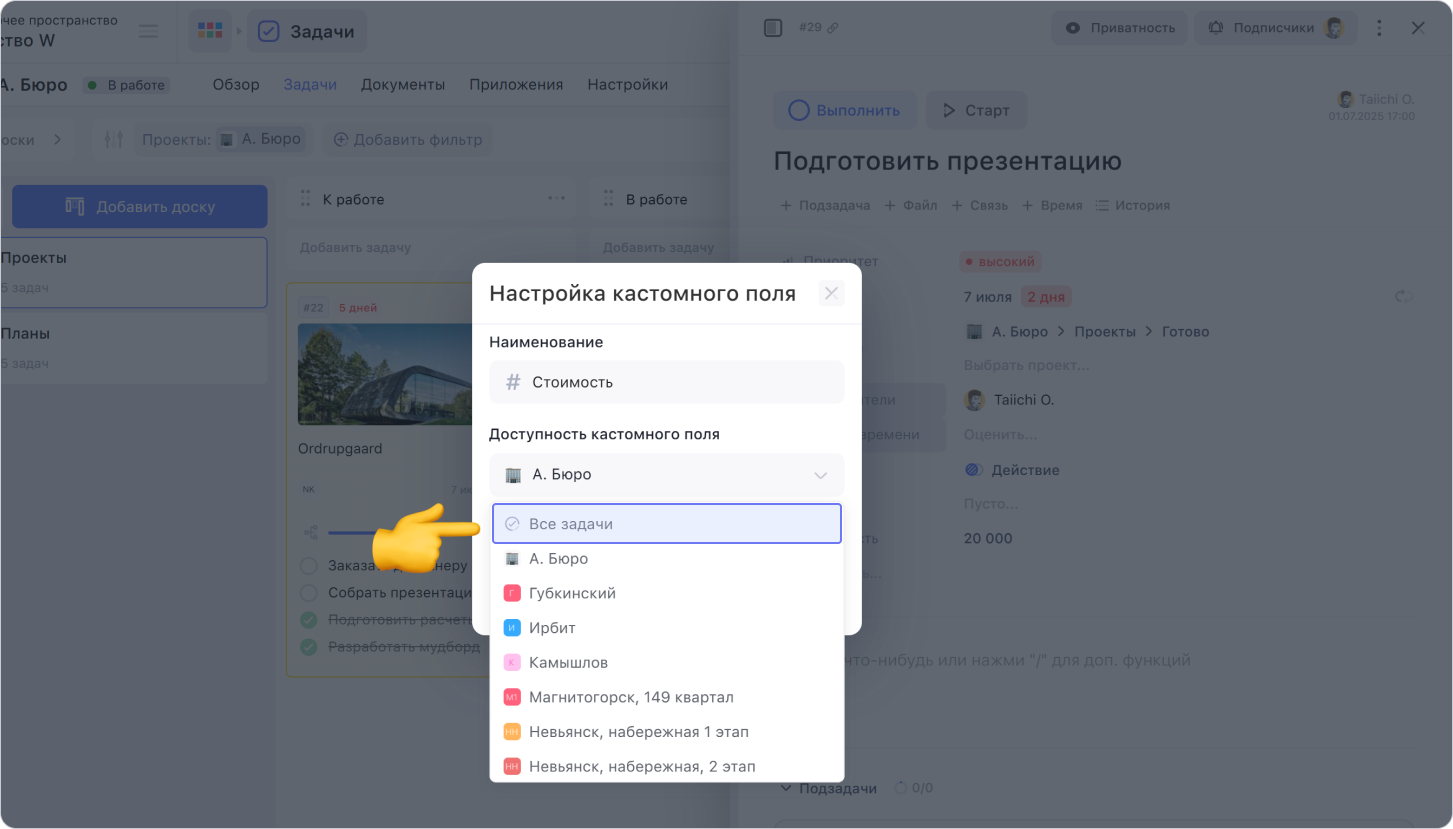Click the subtask tree icon on Ordrupgaard card
This screenshot has width=1453, height=829.
(310, 532)
